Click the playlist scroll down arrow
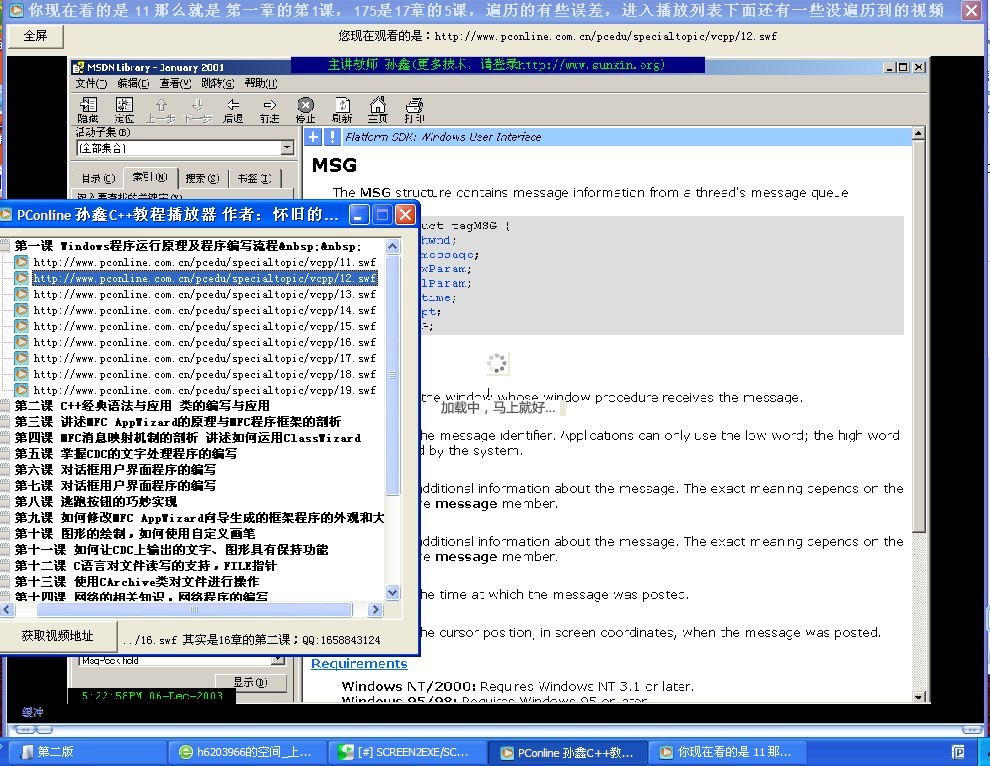The image size is (990, 766). [x=393, y=593]
